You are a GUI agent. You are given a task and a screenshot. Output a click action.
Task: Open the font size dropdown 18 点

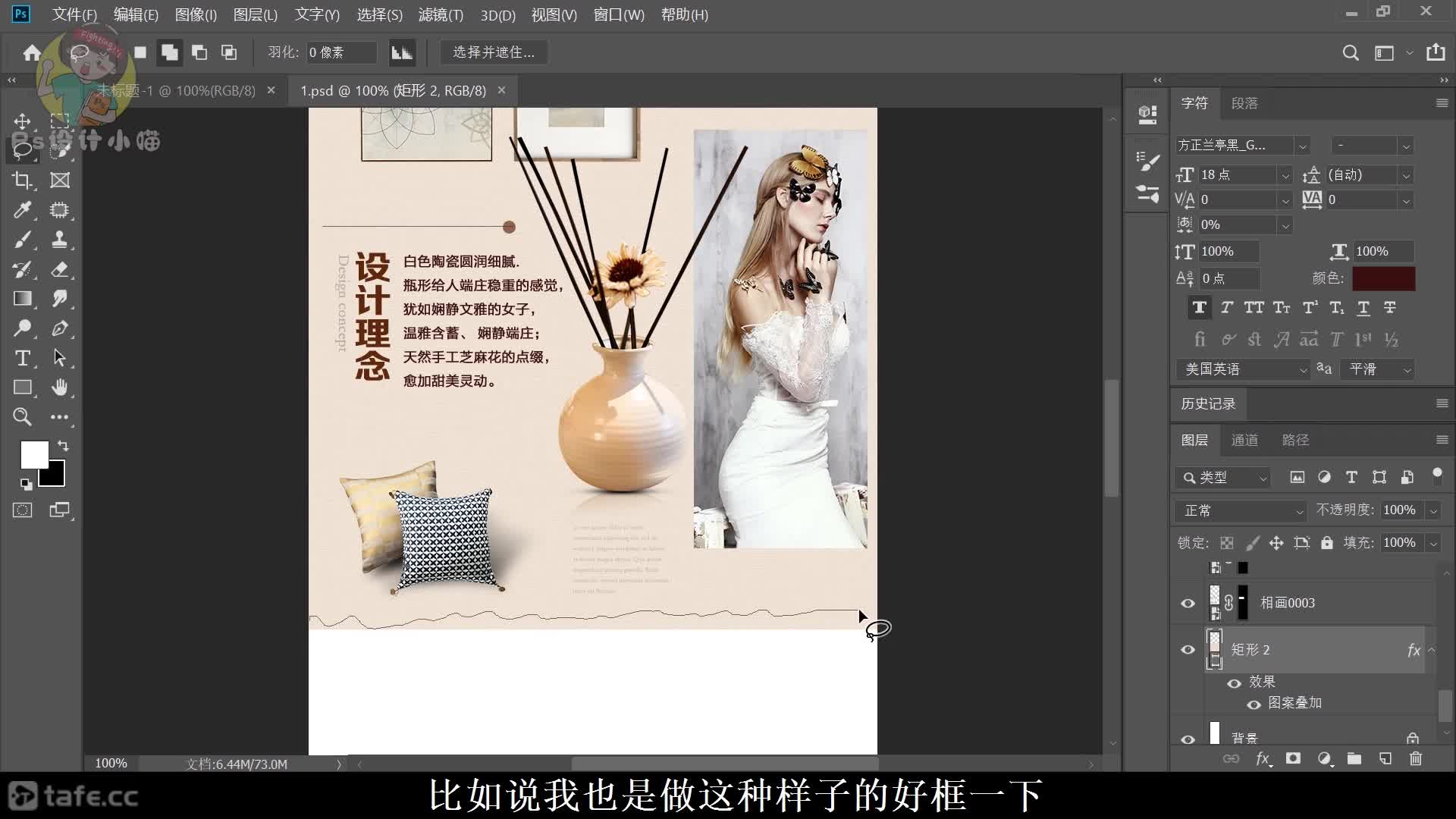[1285, 176]
